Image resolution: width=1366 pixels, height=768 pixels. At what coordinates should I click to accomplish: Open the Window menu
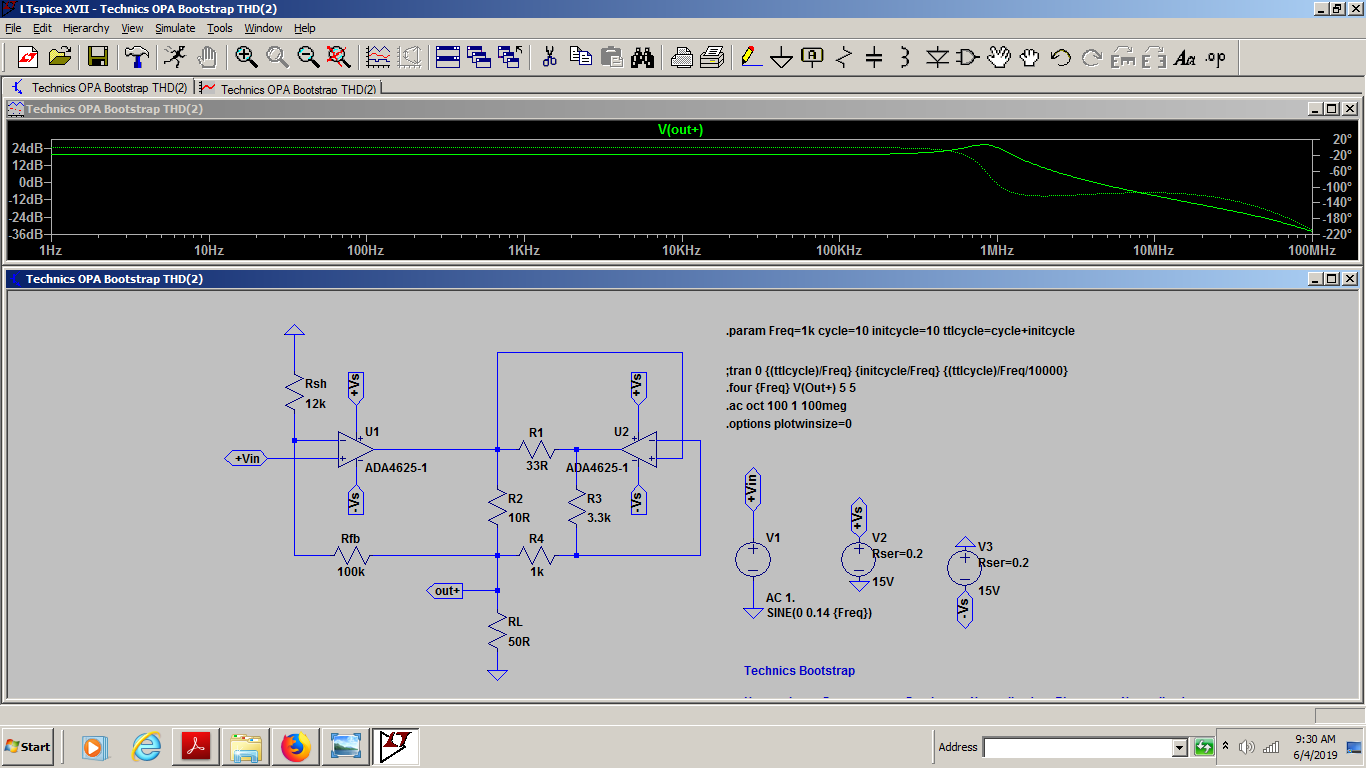[263, 28]
